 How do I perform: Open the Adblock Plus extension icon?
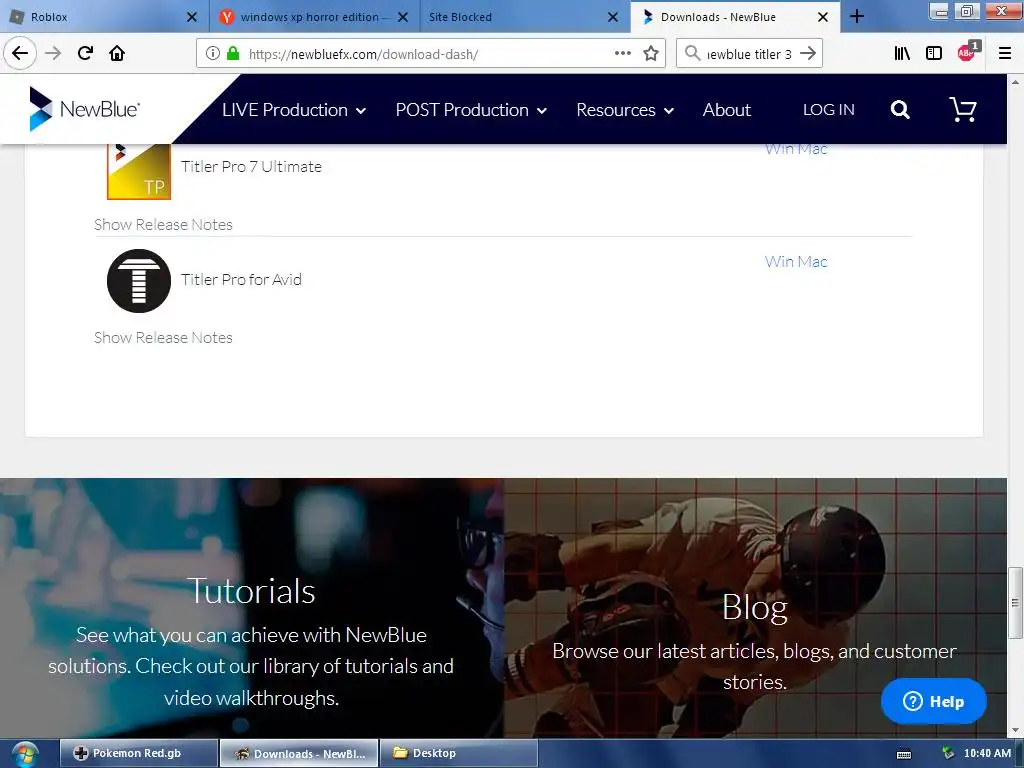[968, 52]
